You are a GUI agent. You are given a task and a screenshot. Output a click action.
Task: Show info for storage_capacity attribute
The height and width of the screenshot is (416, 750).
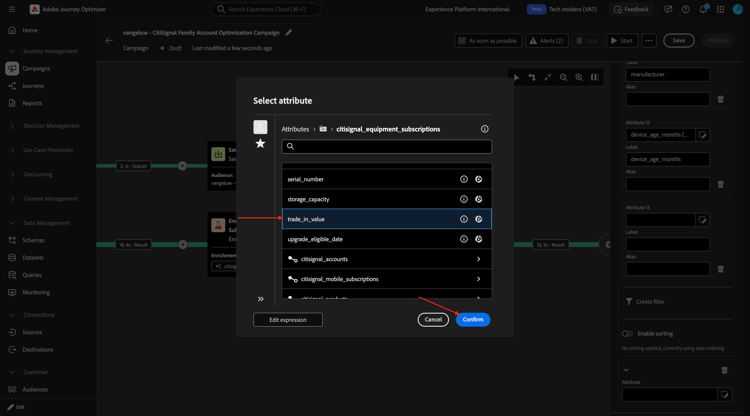[x=463, y=199]
